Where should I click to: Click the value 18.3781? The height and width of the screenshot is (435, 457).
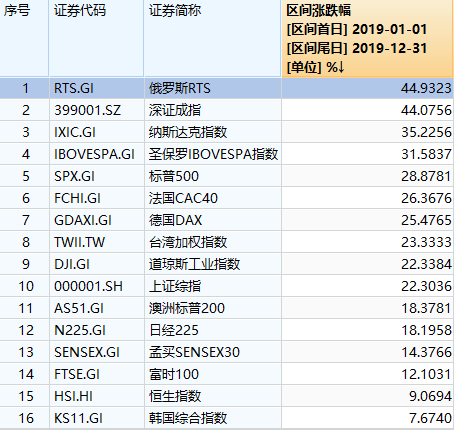426,308
